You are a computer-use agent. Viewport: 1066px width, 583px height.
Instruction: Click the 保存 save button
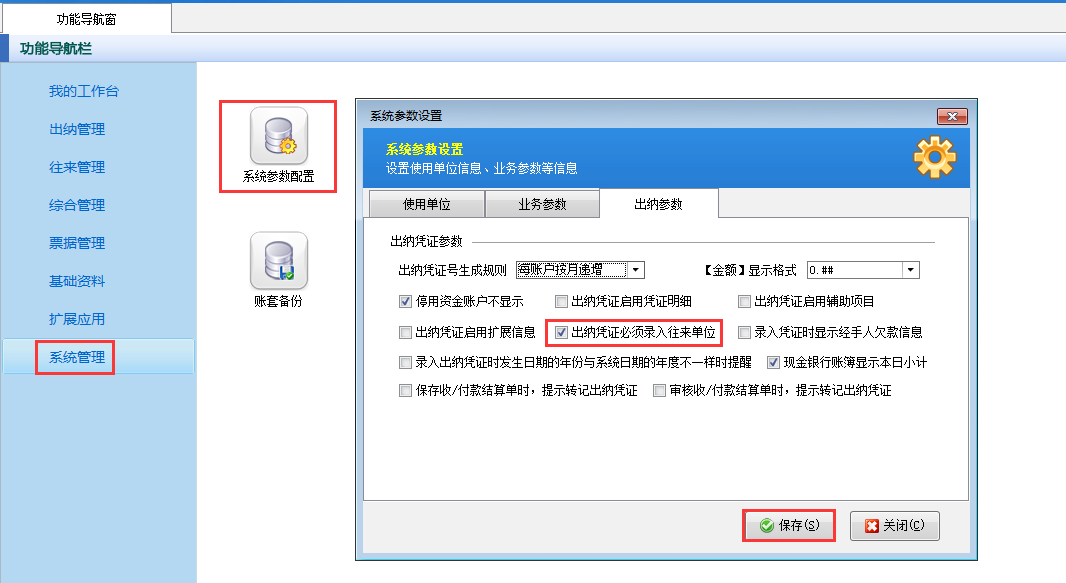click(789, 525)
